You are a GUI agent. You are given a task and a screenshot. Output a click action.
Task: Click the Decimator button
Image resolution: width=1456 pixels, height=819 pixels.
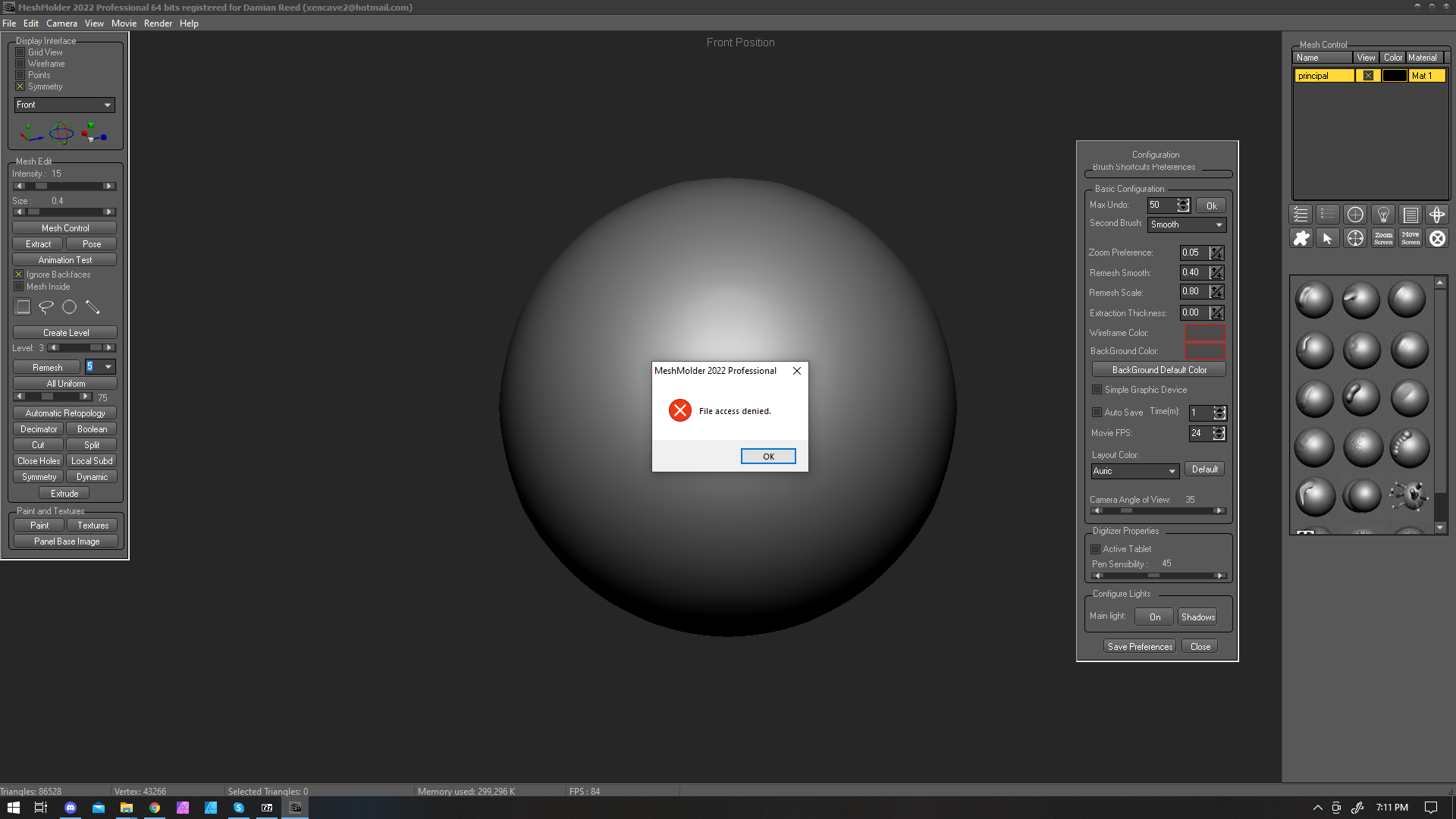point(39,429)
